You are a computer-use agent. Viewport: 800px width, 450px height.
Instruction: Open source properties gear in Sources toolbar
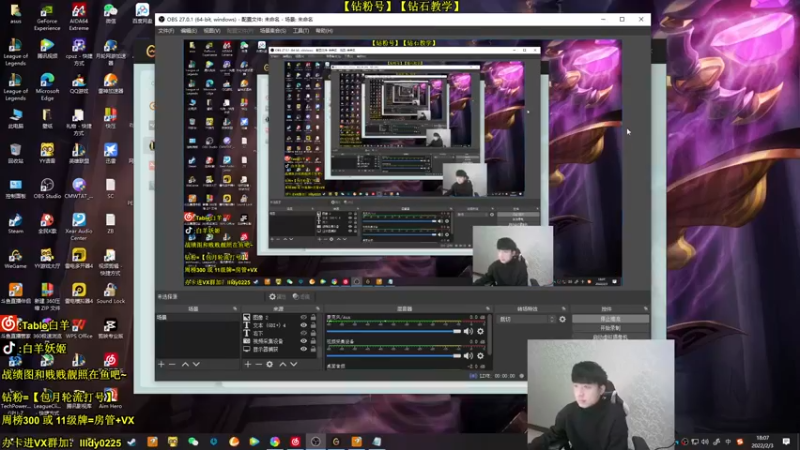click(x=269, y=364)
